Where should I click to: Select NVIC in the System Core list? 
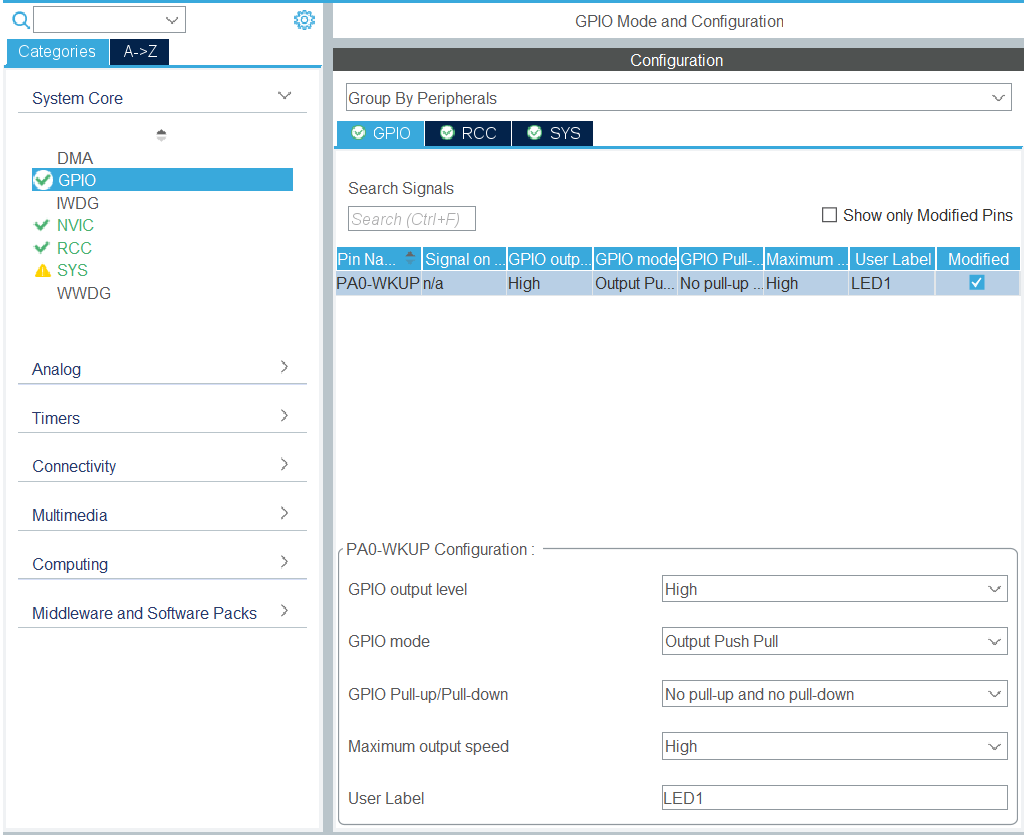75,225
